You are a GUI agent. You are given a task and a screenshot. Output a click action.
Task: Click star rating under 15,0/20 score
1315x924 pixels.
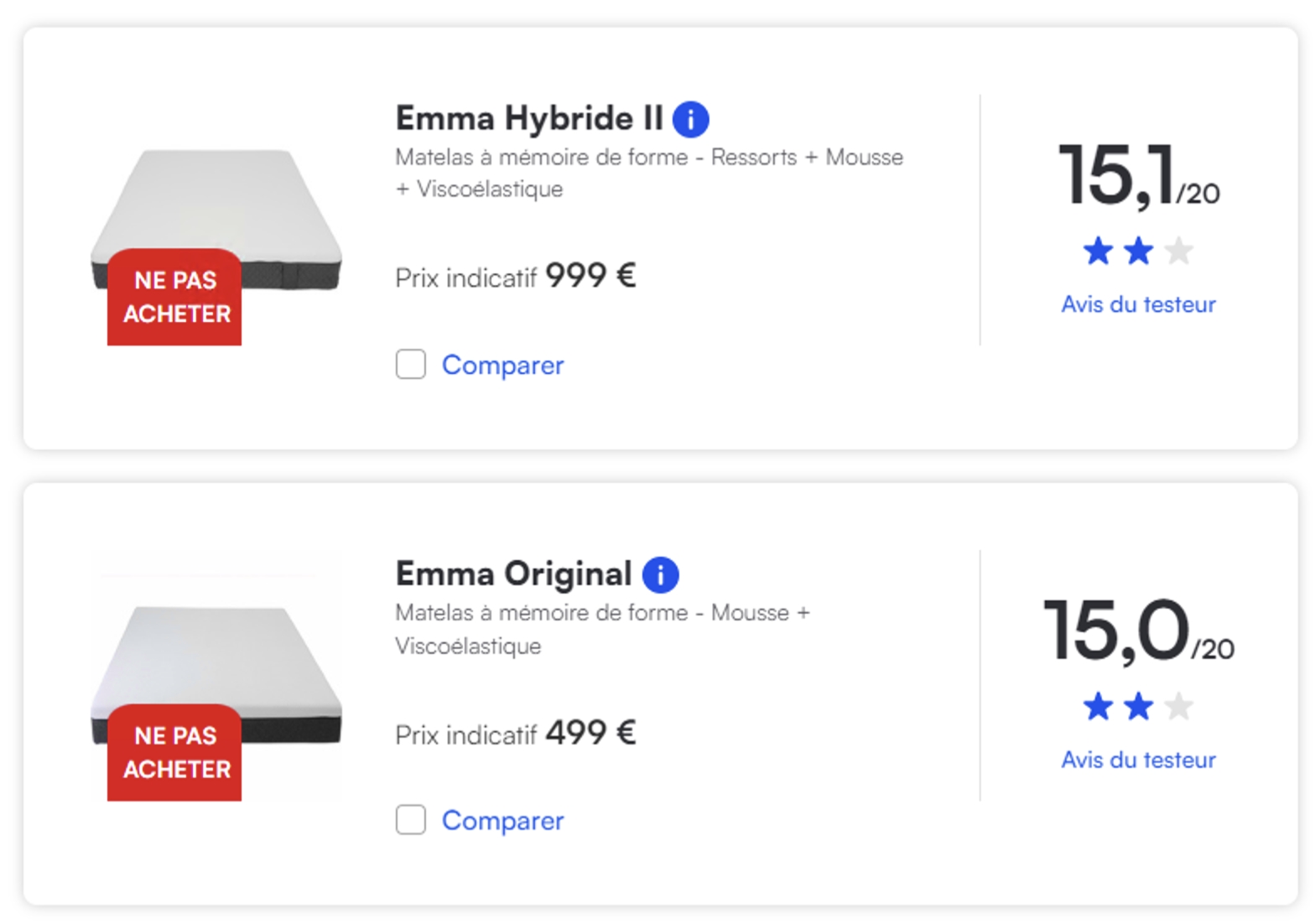click(1137, 707)
